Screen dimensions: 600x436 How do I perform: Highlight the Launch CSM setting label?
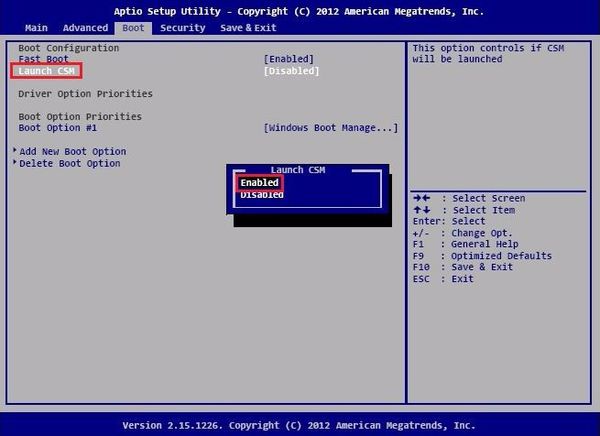[x=46, y=71]
